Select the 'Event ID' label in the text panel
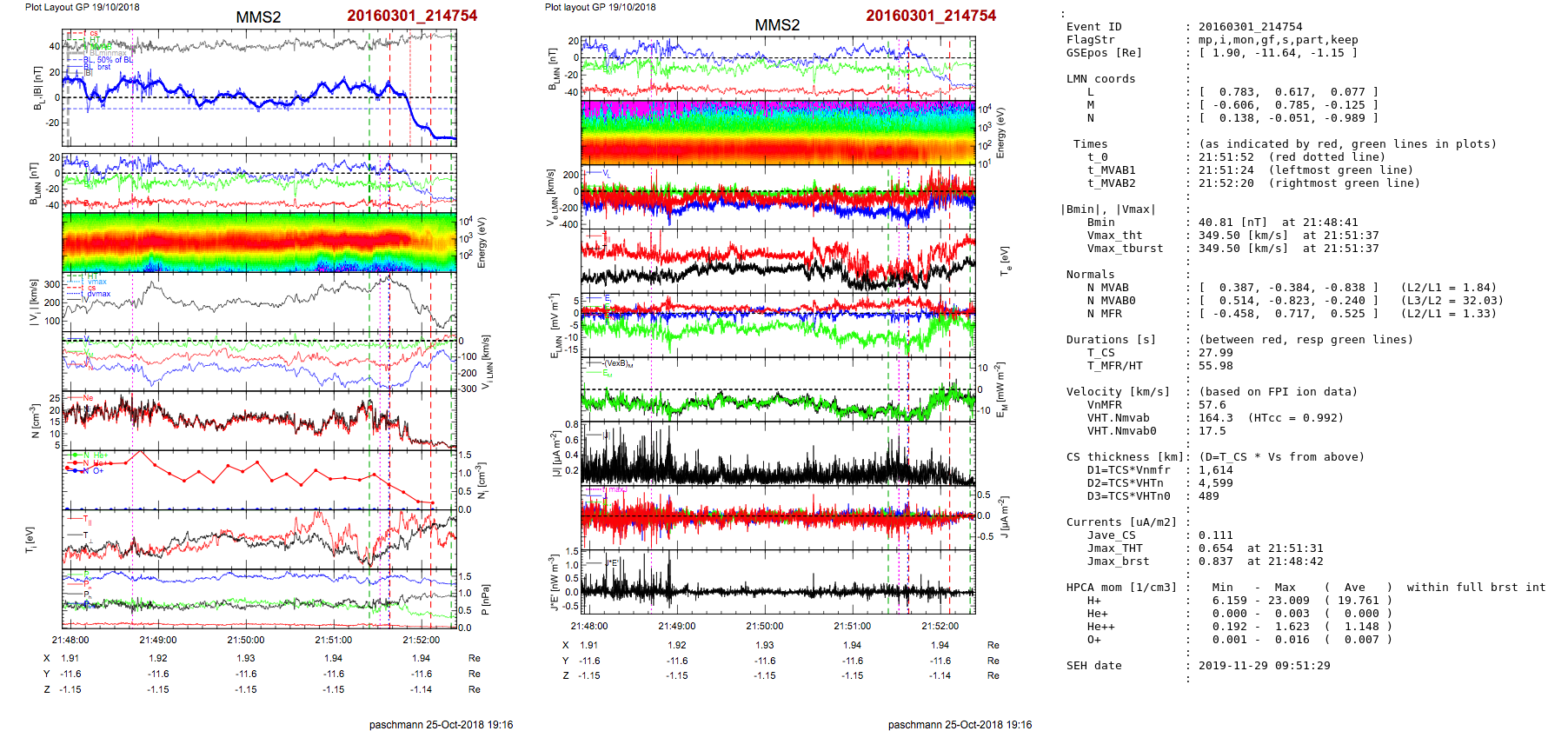The width and height of the screenshot is (1568, 731). coord(1093,27)
